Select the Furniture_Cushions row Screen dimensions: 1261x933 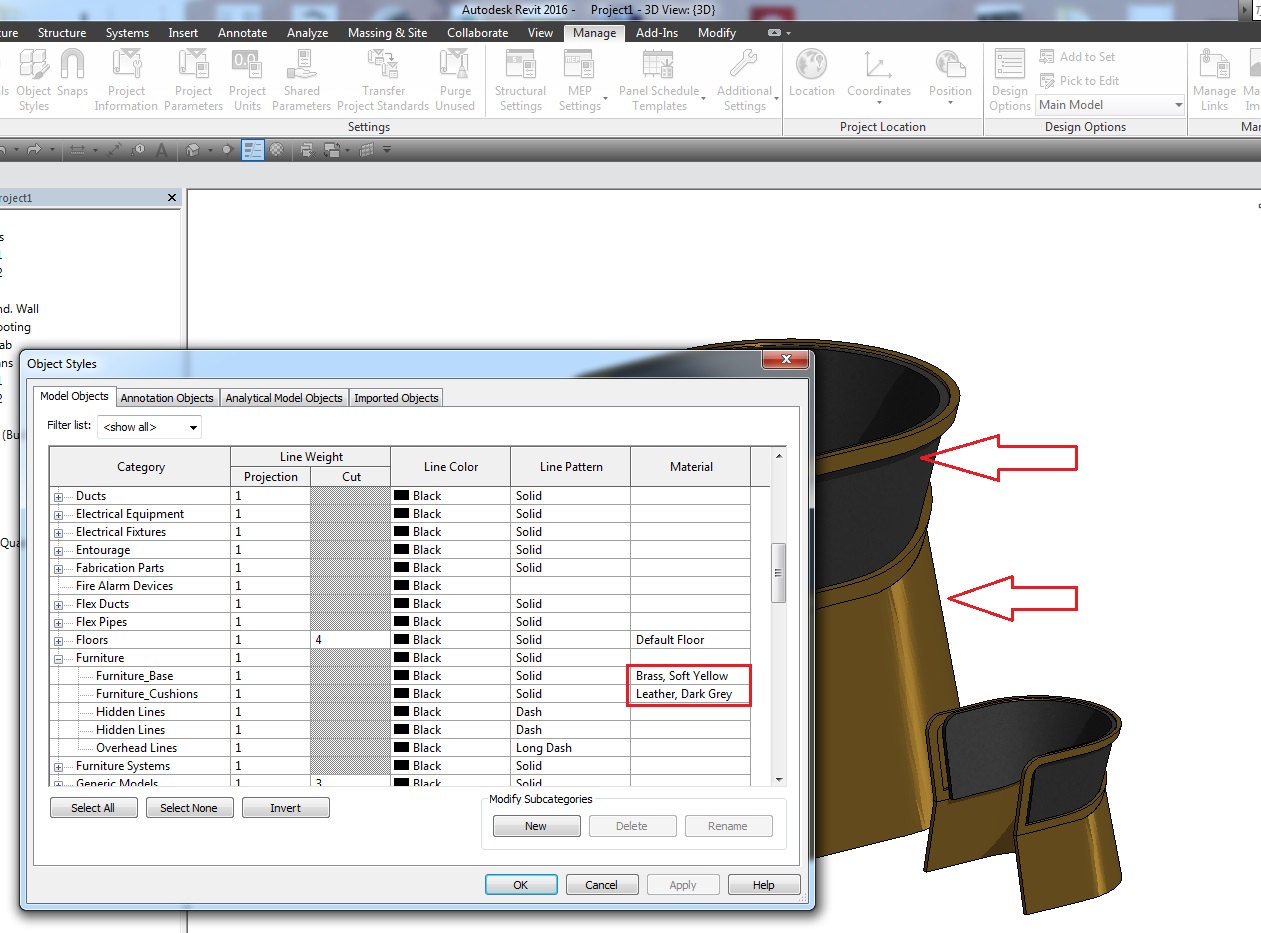tap(400, 694)
